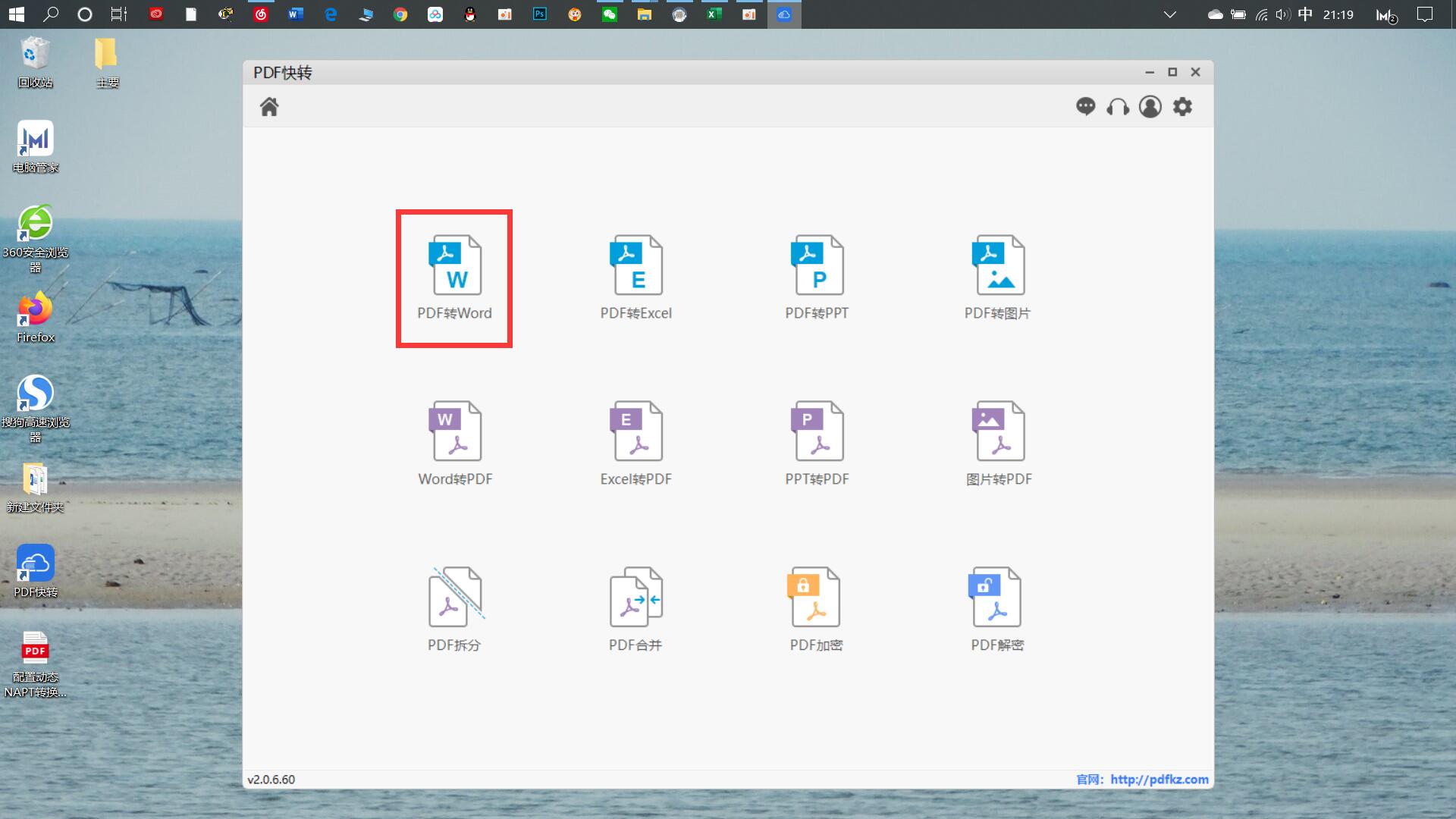Open the settings gear in PDF快转
Screen dimensions: 1456x819
click(x=1182, y=107)
